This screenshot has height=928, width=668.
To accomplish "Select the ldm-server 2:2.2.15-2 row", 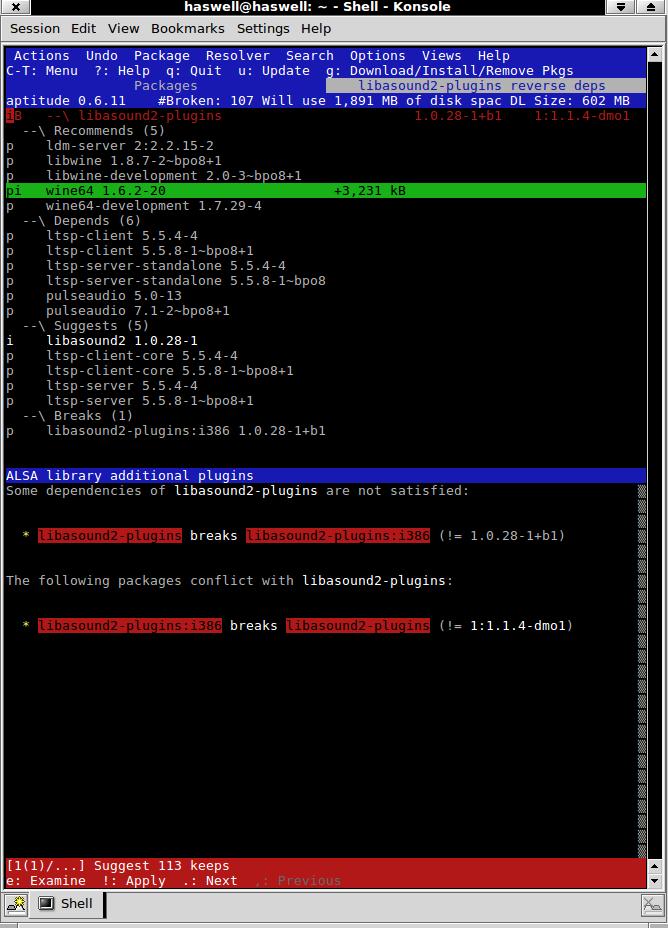I will tap(325, 146).
